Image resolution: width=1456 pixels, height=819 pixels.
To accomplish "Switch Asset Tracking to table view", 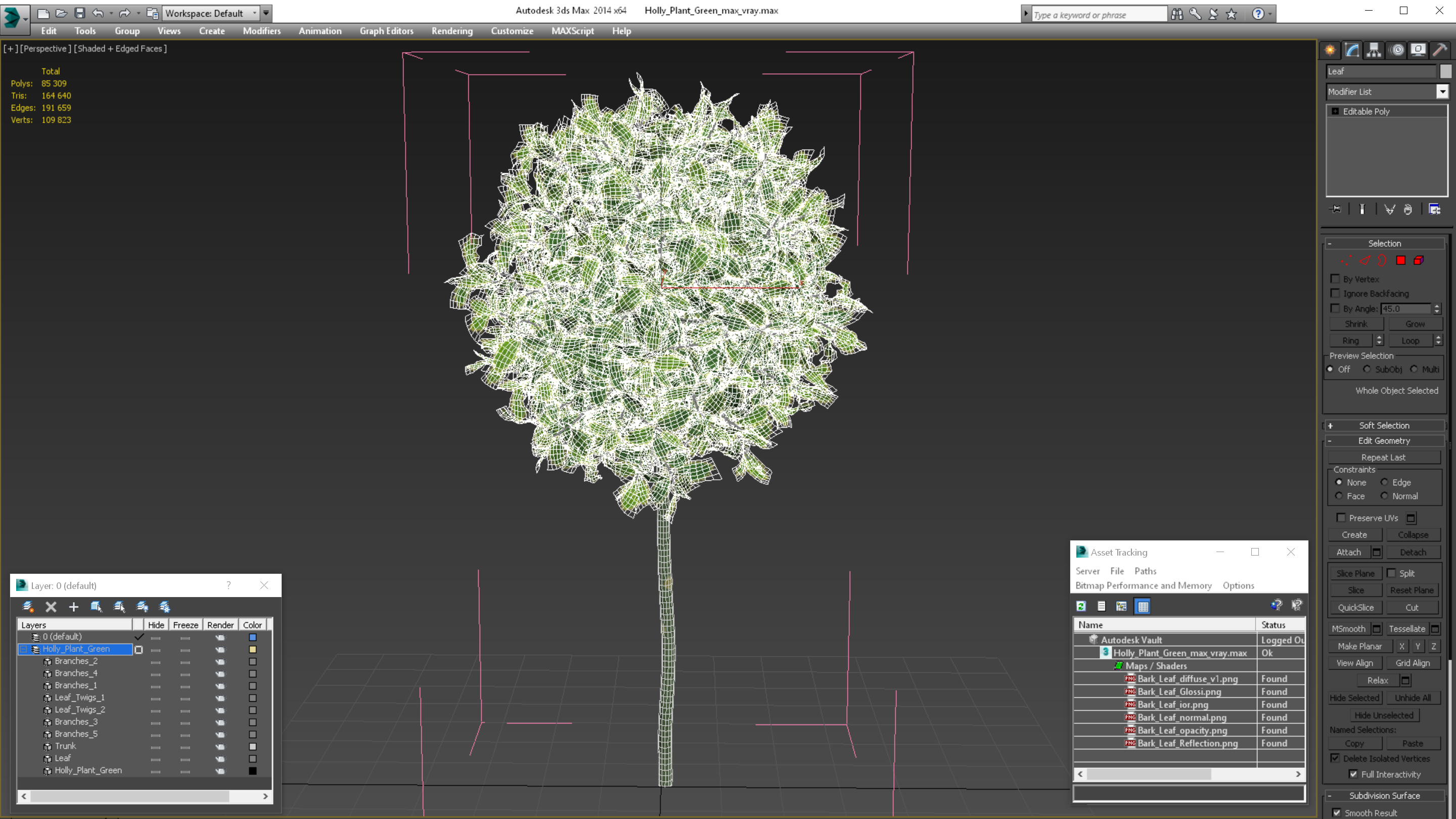I will point(1143,606).
